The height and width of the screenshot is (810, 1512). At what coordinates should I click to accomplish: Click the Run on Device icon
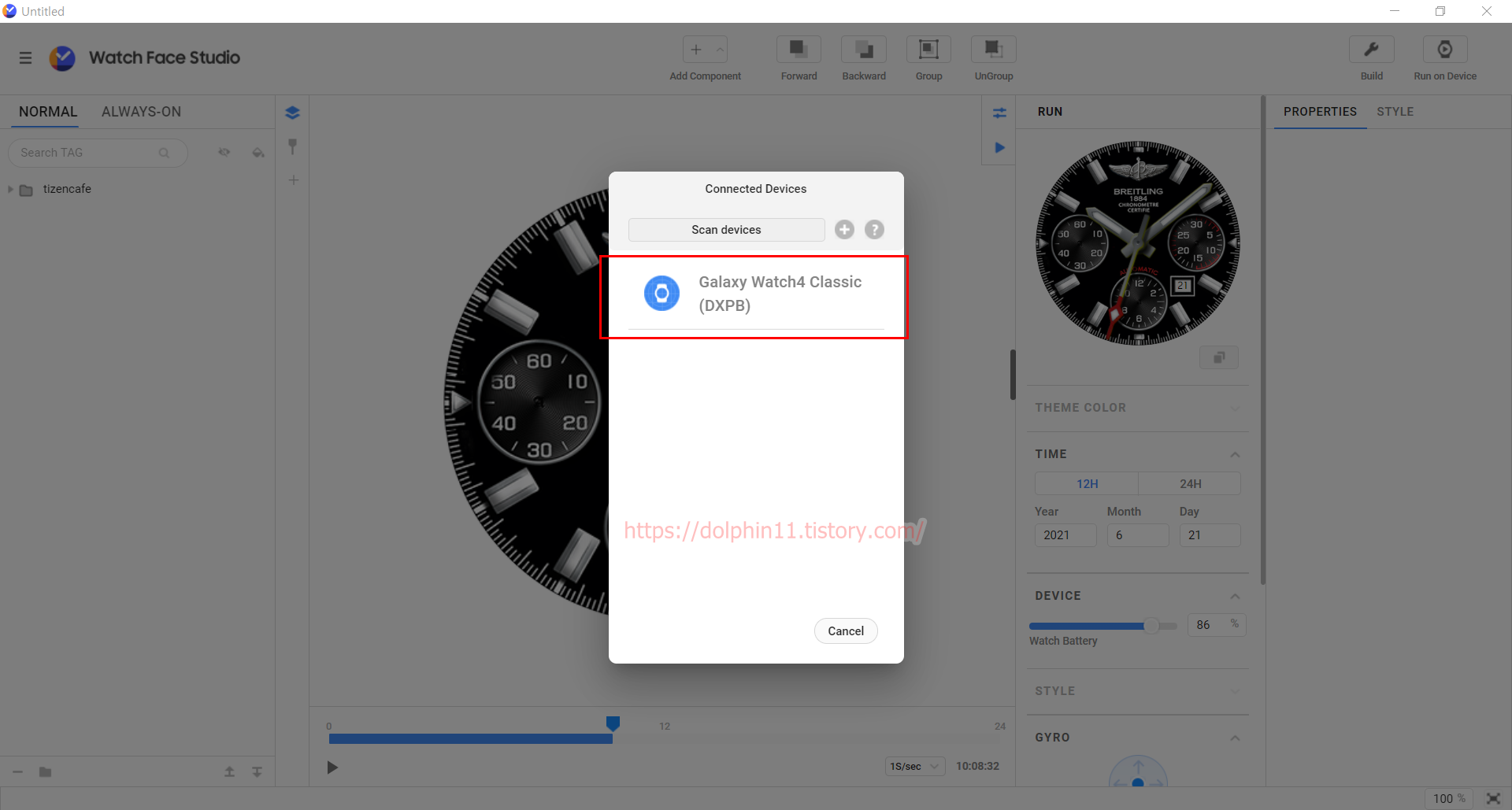click(x=1445, y=49)
